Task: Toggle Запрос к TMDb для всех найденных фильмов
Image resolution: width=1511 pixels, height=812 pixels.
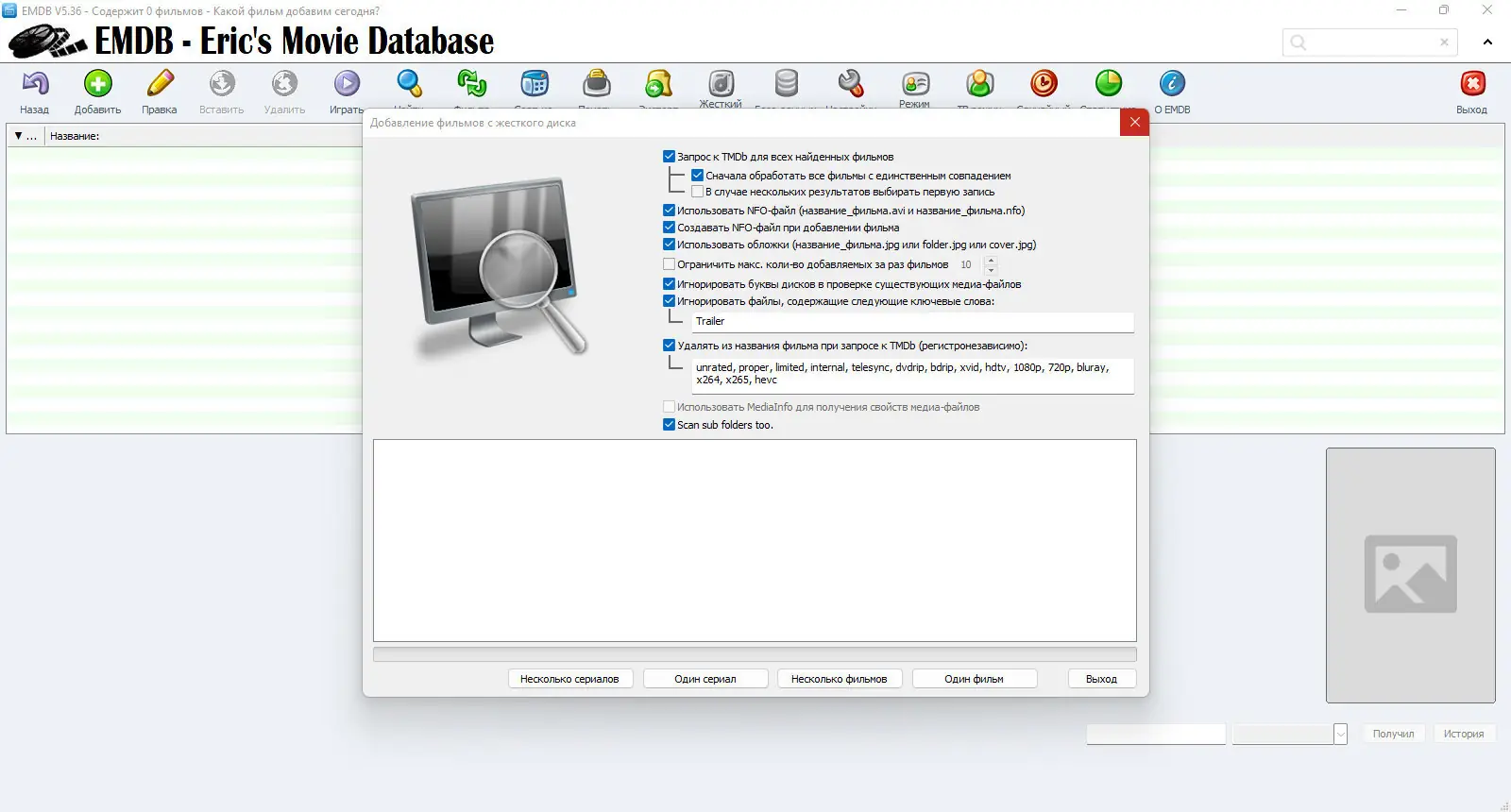Action: coord(670,157)
